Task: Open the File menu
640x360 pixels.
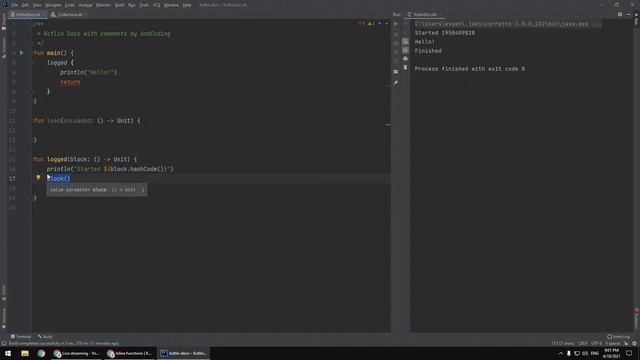Action: click(15, 5)
